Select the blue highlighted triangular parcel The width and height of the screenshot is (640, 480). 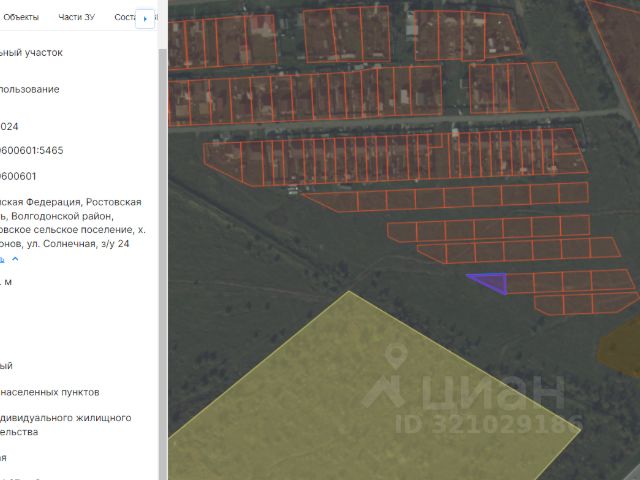pos(495,282)
